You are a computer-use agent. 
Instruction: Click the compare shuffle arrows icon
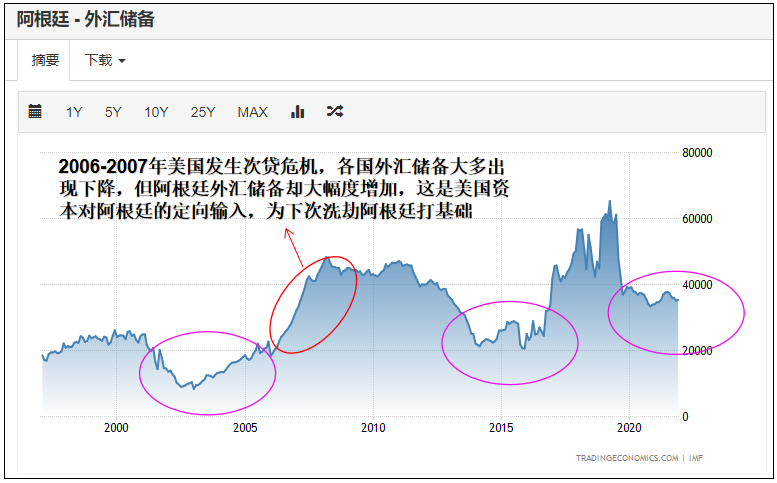pyautogui.click(x=335, y=112)
